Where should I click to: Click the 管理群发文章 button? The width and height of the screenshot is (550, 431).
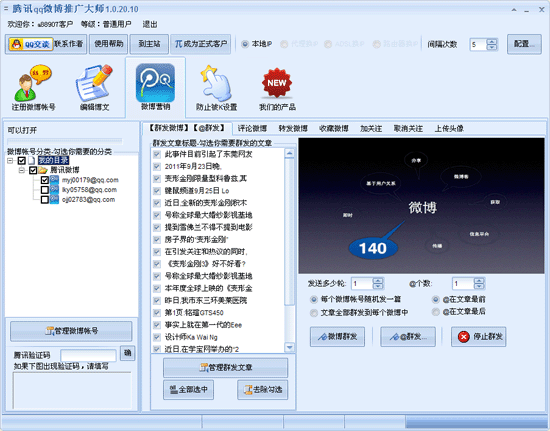pos(226,368)
